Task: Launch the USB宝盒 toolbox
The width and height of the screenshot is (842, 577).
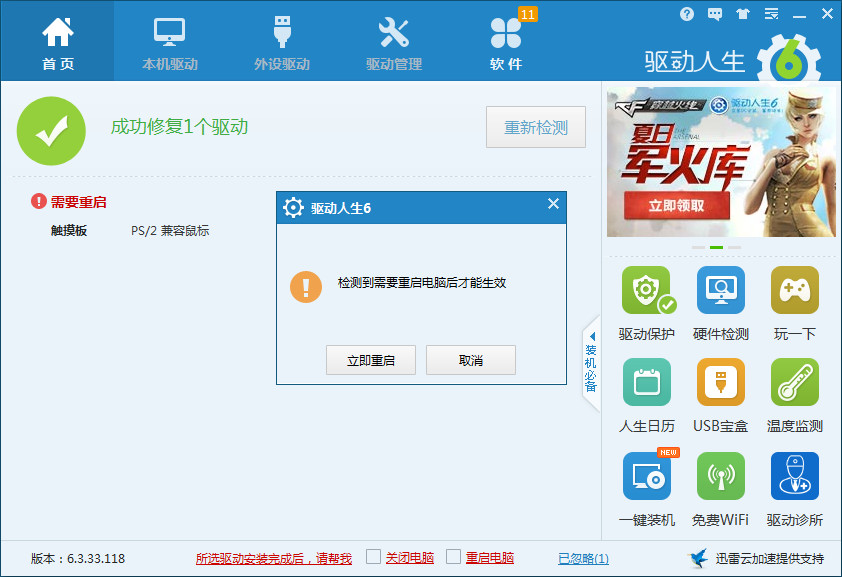Action: tap(720, 382)
